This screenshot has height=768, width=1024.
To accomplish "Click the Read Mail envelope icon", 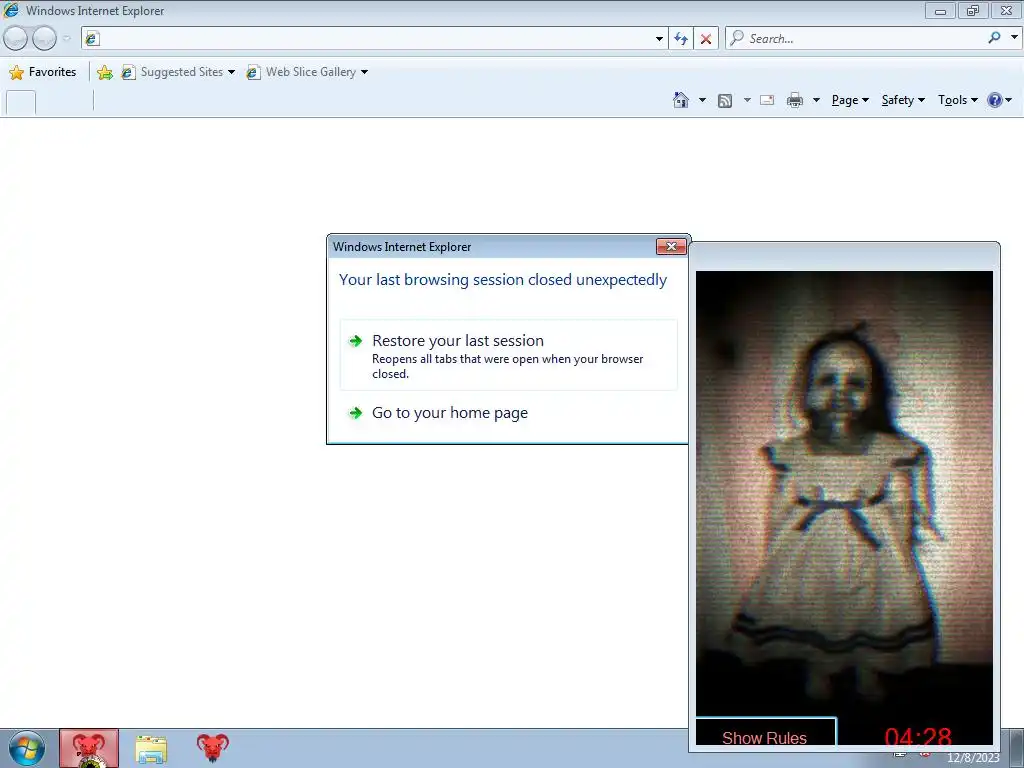I will click(x=767, y=100).
